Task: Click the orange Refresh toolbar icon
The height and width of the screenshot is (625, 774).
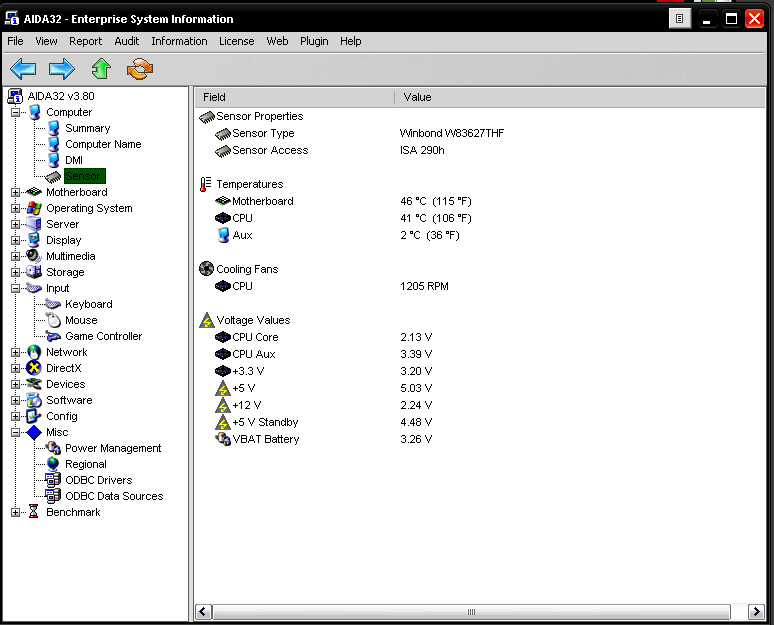Action: pos(140,69)
